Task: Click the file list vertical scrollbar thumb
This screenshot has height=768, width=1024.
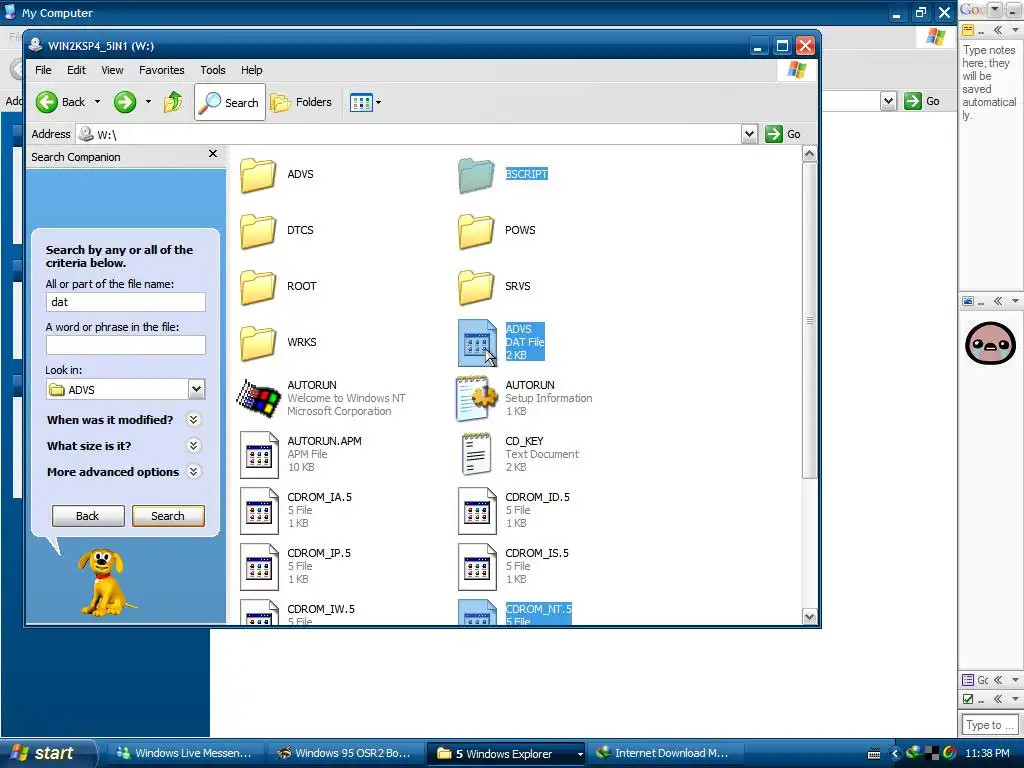Action: click(x=809, y=320)
